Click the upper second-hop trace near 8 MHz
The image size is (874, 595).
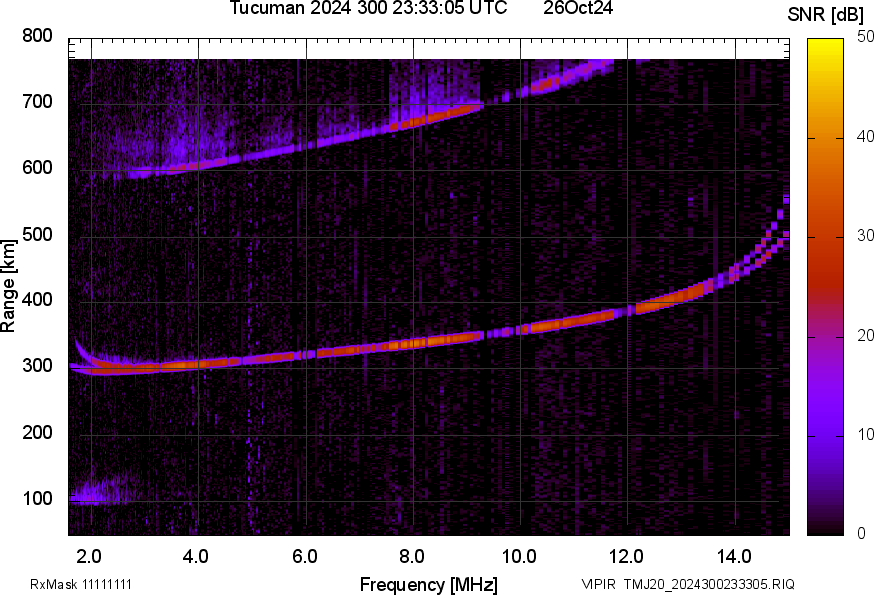[412, 123]
